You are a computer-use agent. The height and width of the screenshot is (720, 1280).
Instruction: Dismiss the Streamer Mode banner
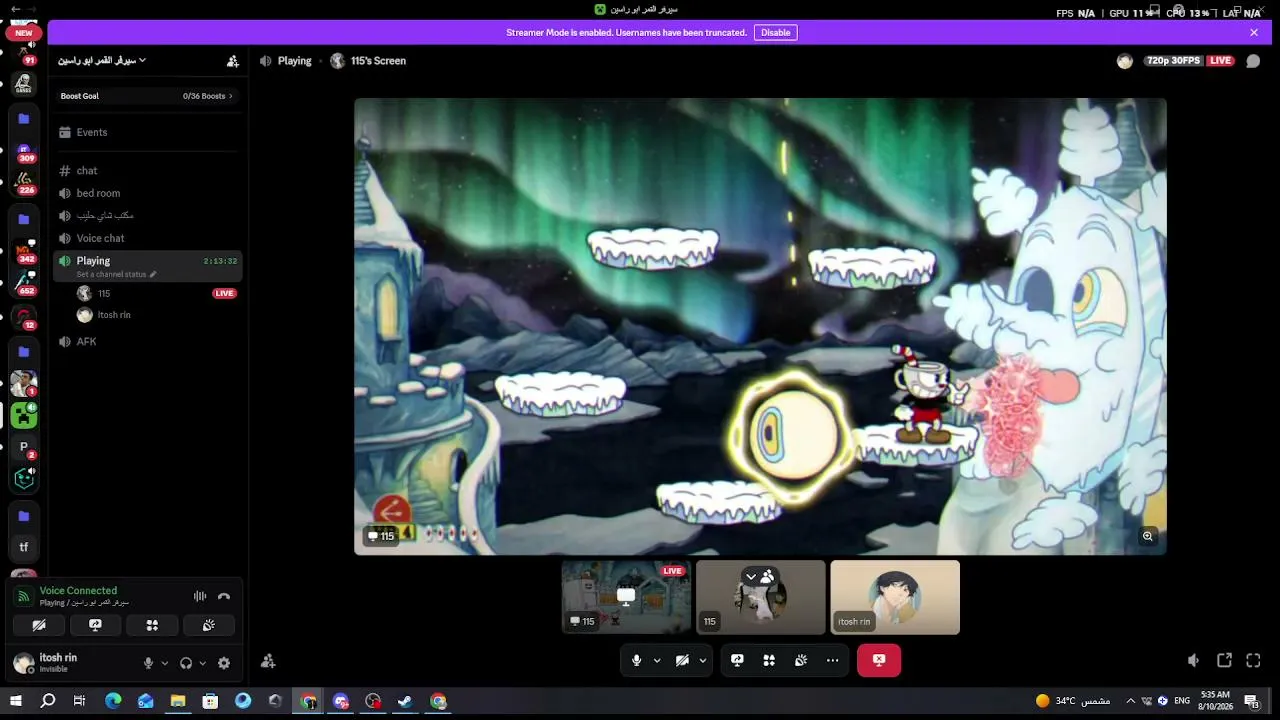(x=1254, y=32)
